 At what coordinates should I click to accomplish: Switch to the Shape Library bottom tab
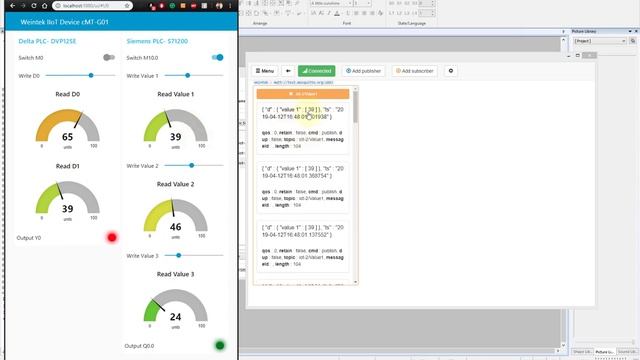click(x=582, y=351)
